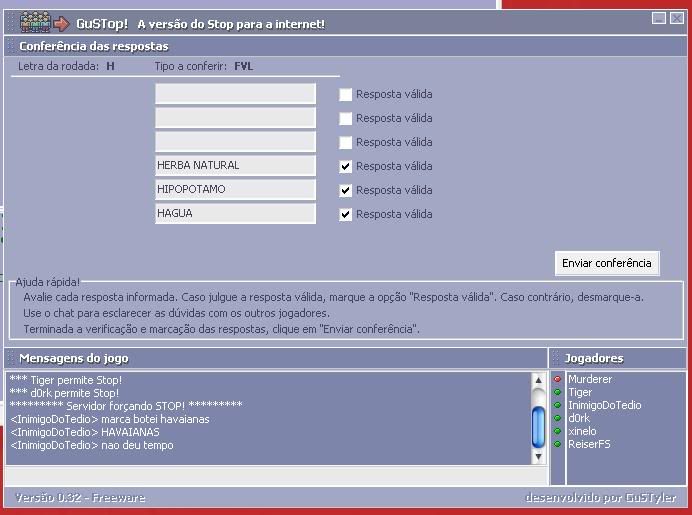
Task: Click the 'HAVAIANAS' chat line
Action: pyautogui.click(x=84, y=432)
